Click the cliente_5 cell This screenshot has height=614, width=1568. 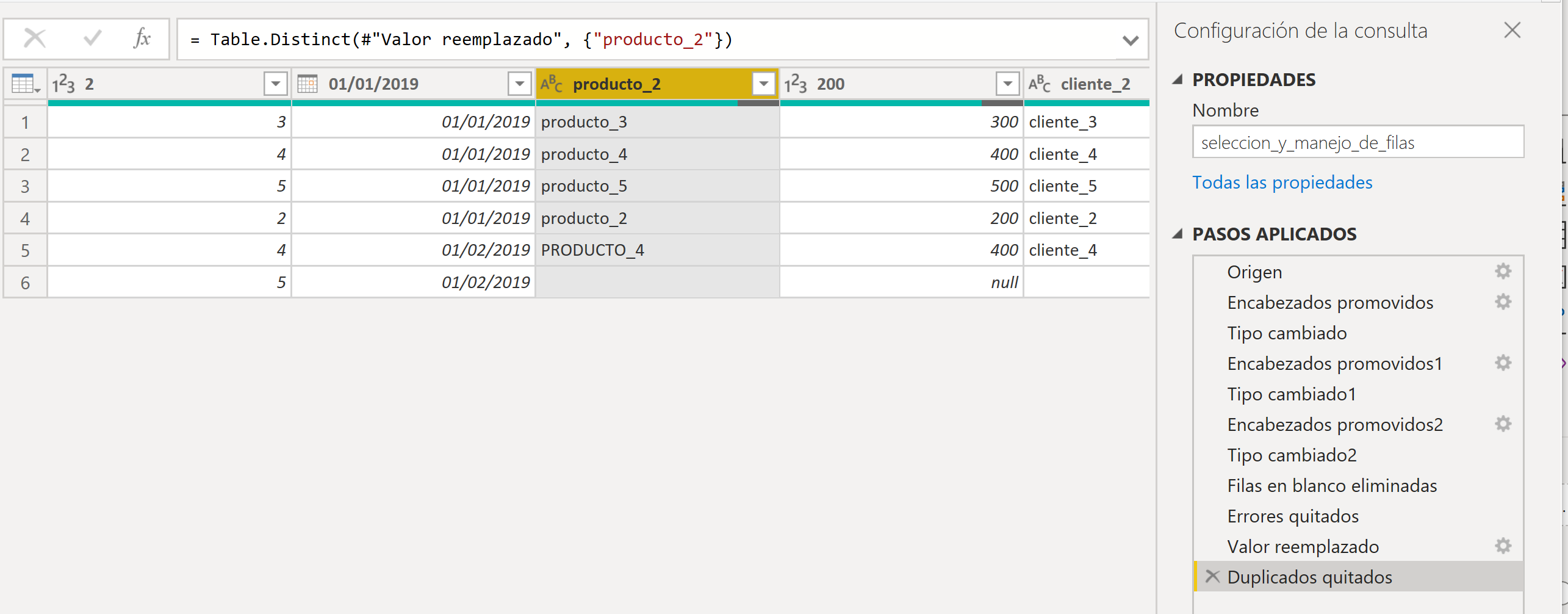click(1086, 186)
